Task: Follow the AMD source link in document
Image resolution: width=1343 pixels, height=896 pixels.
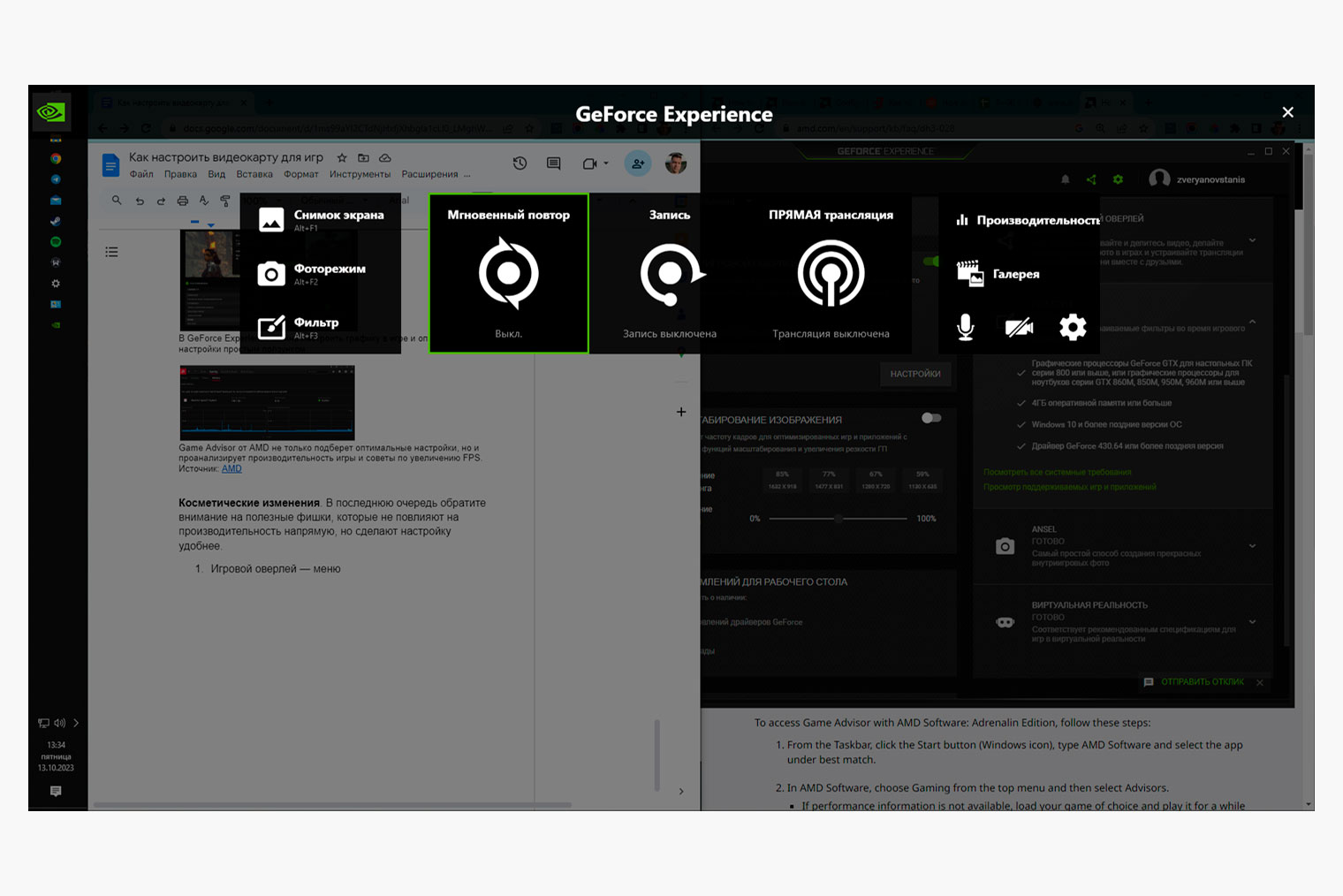Action: click(231, 468)
